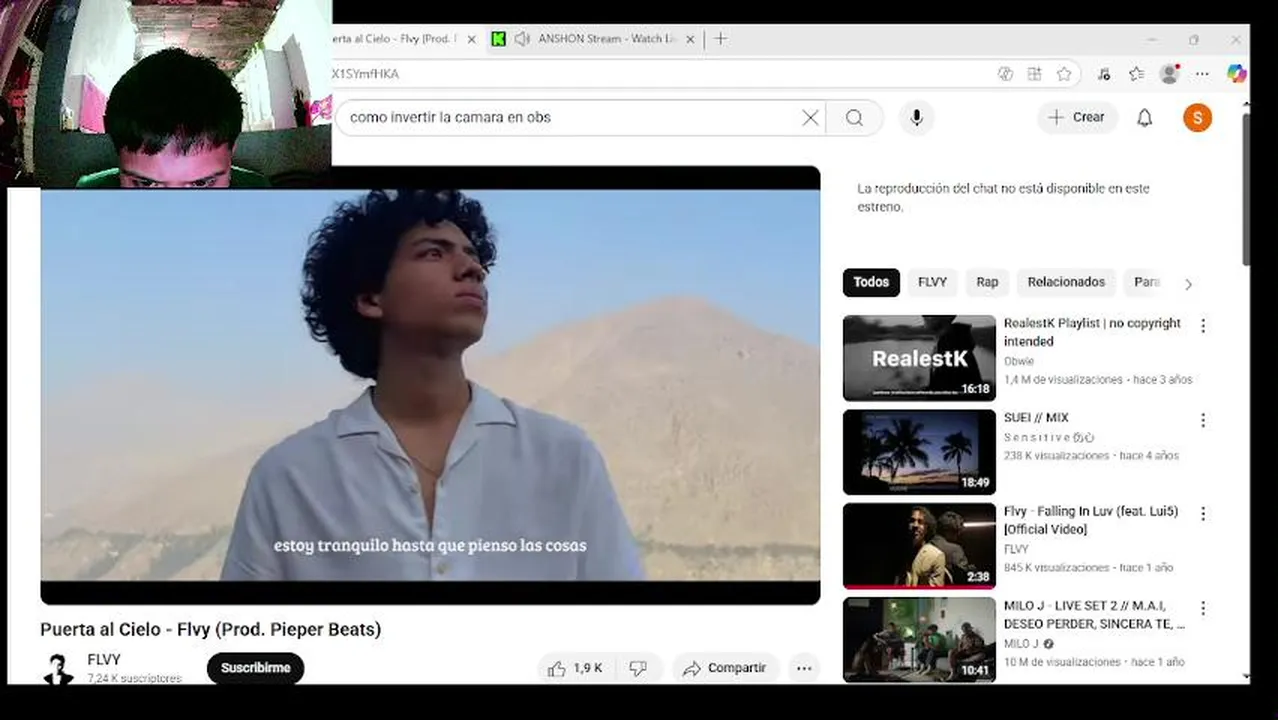The width and height of the screenshot is (1278, 720).
Task: Click the SUEI // MIX title
Action: click(1036, 417)
